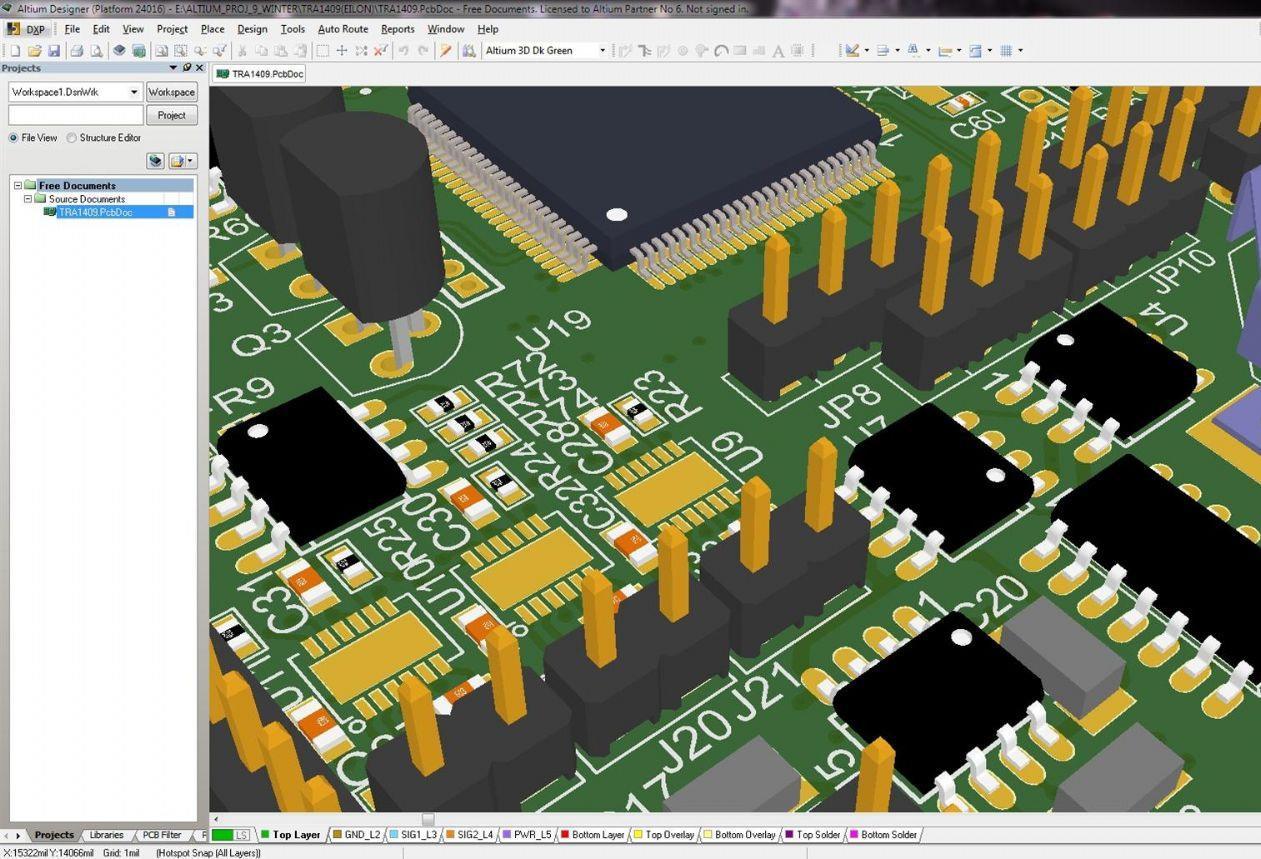Click the Project button
The height and width of the screenshot is (859, 1261).
click(171, 115)
